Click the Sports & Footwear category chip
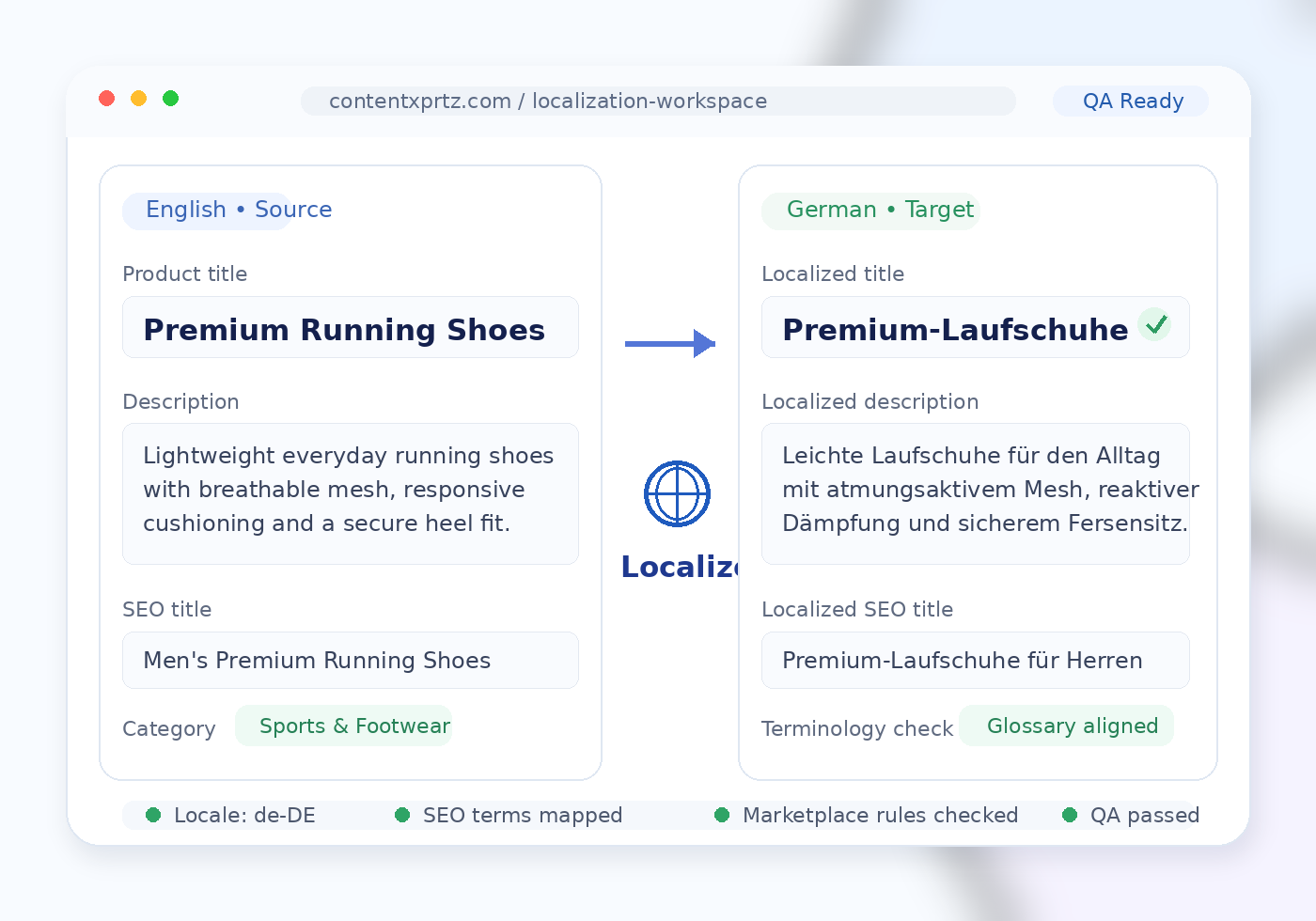The image size is (1316, 921). pos(344,726)
